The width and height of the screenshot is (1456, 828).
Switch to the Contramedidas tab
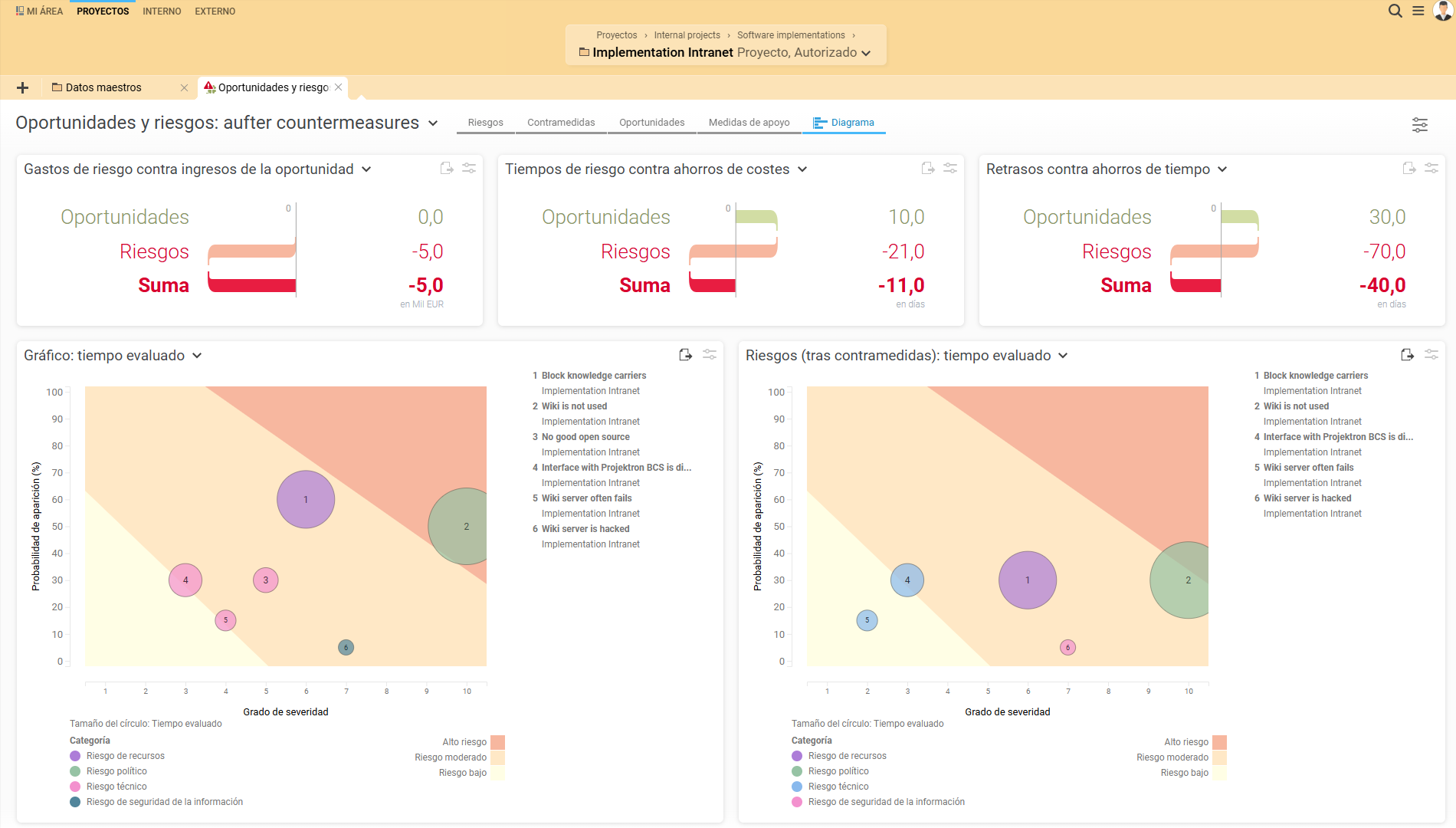tap(561, 123)
